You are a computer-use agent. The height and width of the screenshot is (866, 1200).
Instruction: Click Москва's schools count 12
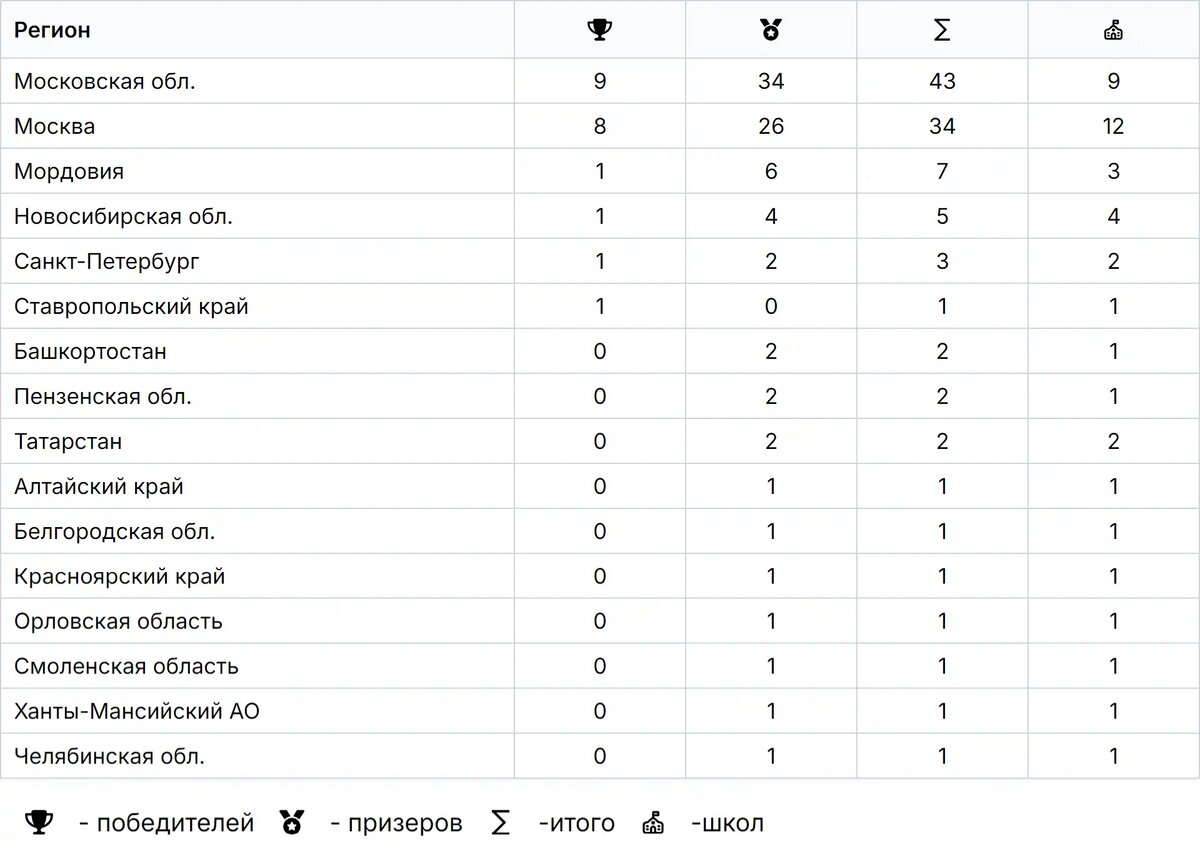(x=1113, y=126)
